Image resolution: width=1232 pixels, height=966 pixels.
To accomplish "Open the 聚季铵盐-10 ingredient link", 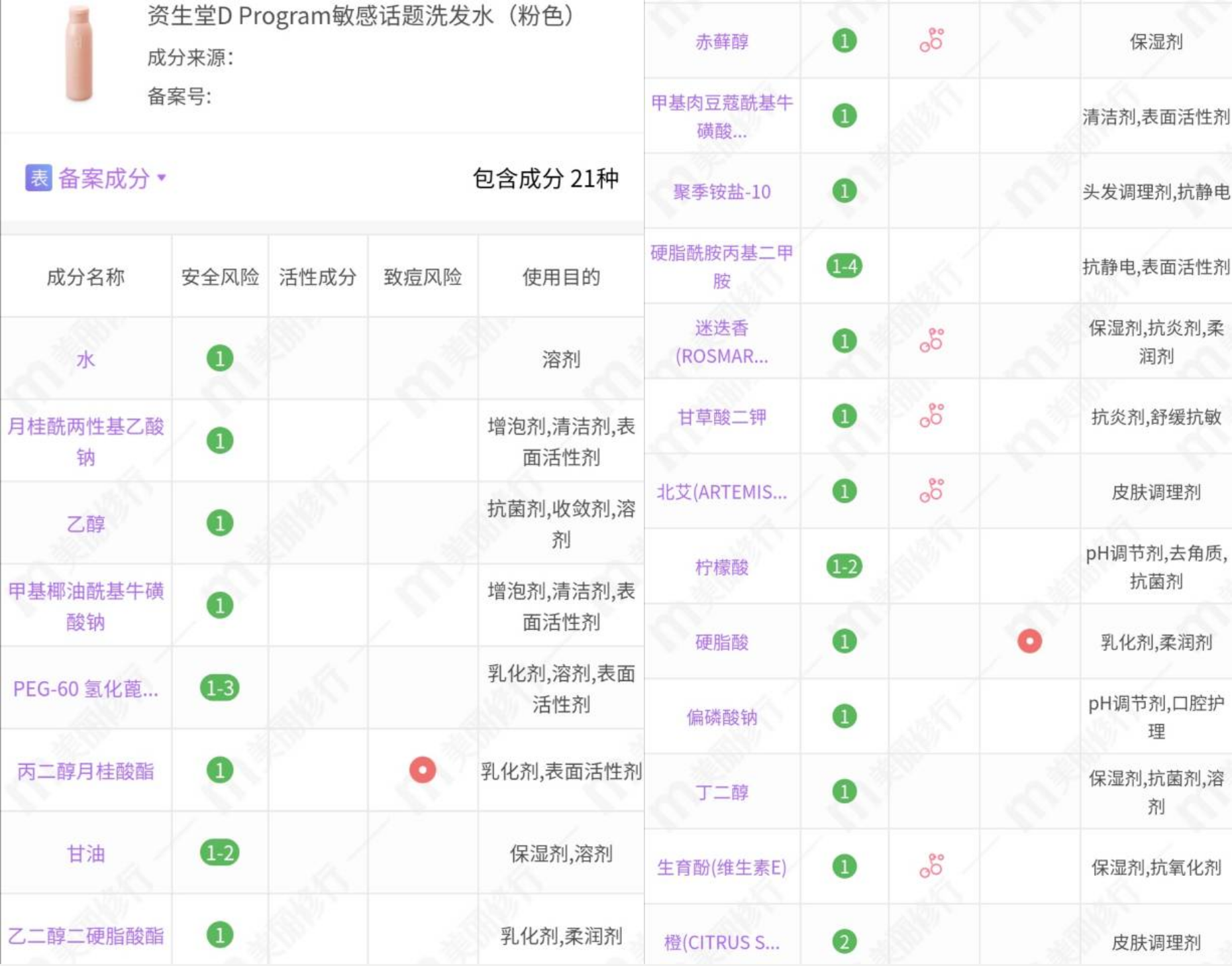I will click(x=723, y=193).
